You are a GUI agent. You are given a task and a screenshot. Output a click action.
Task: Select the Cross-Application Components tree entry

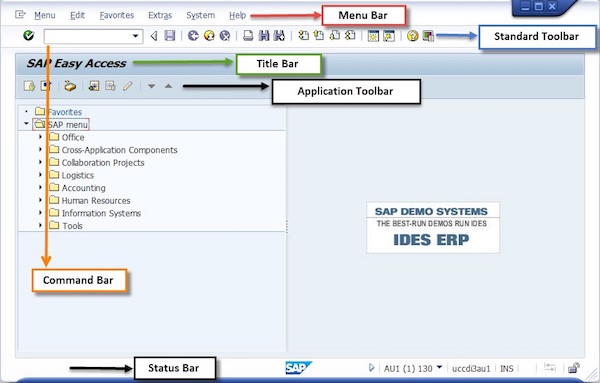click(114, 150)
